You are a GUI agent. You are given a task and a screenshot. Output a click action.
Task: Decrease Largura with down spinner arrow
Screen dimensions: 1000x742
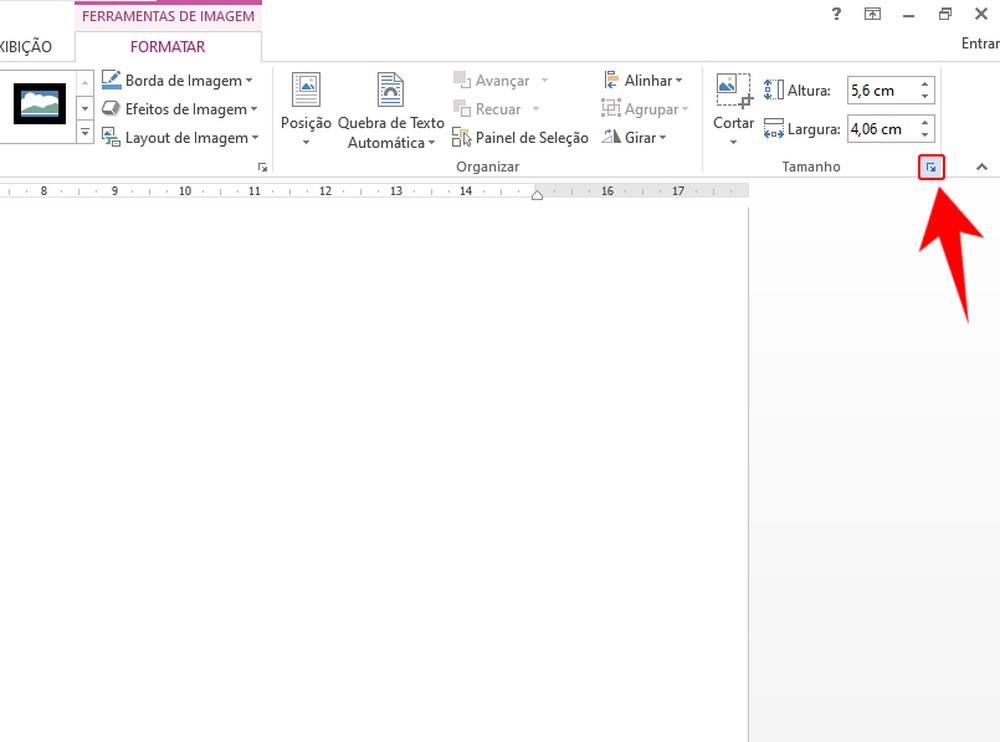926,135
